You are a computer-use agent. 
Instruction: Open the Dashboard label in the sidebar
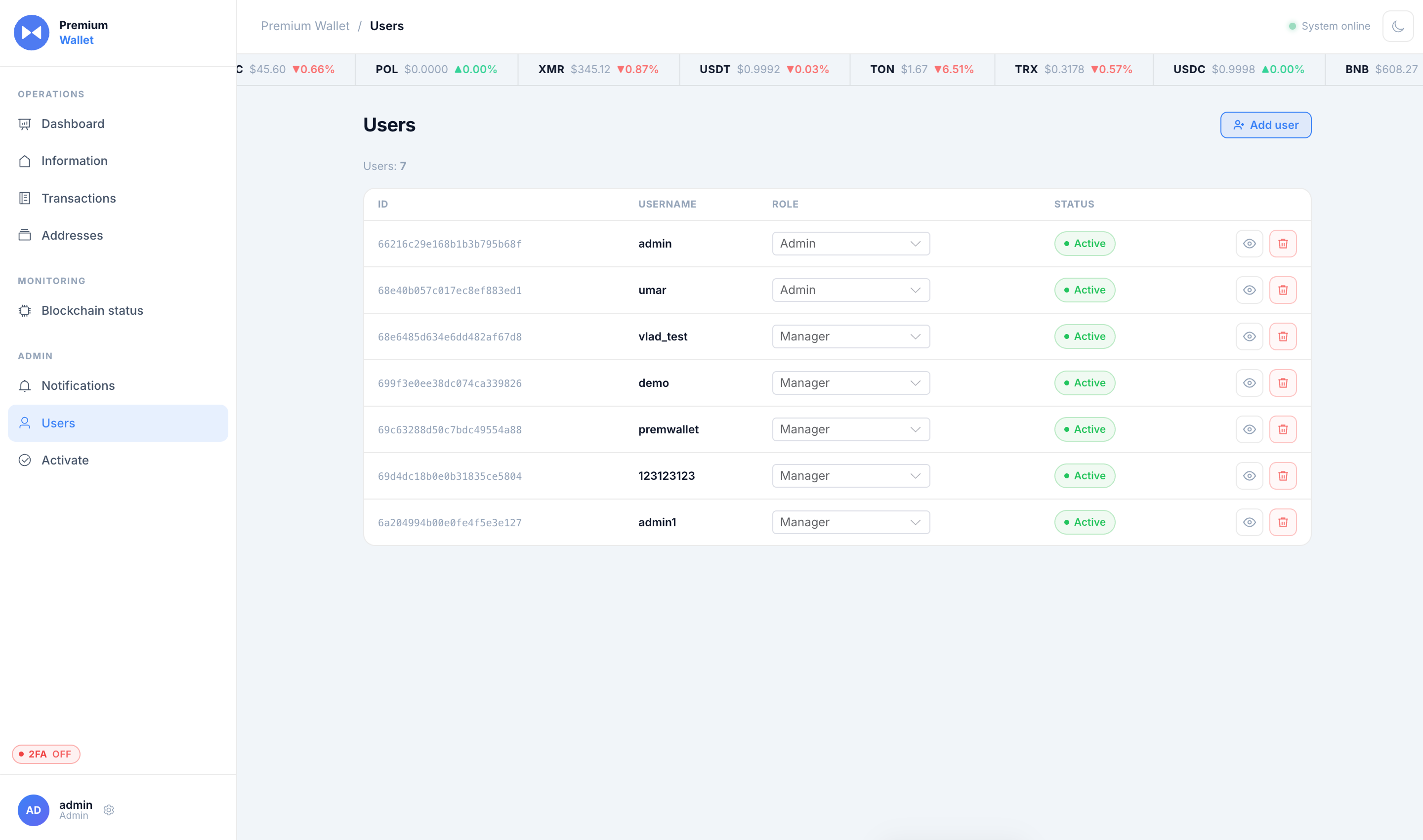point(73,124)
